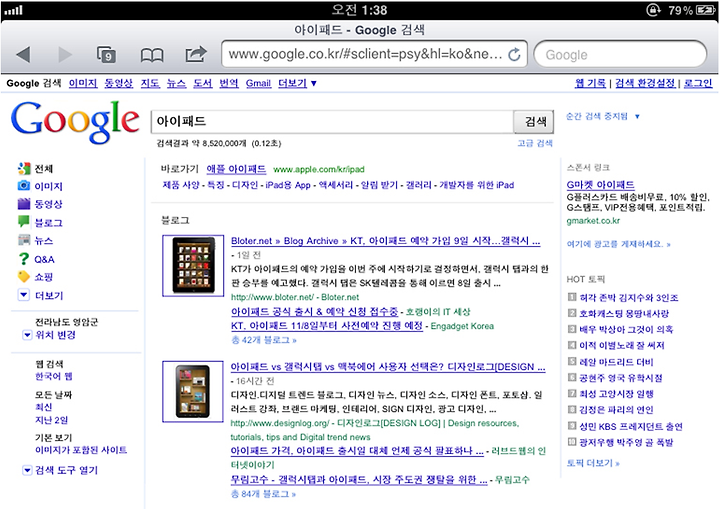This screenshot has width=720, height=509.
Task: Open the Galaxy Tab thumbnail for designlog result
Action: [x=193, y=391]
